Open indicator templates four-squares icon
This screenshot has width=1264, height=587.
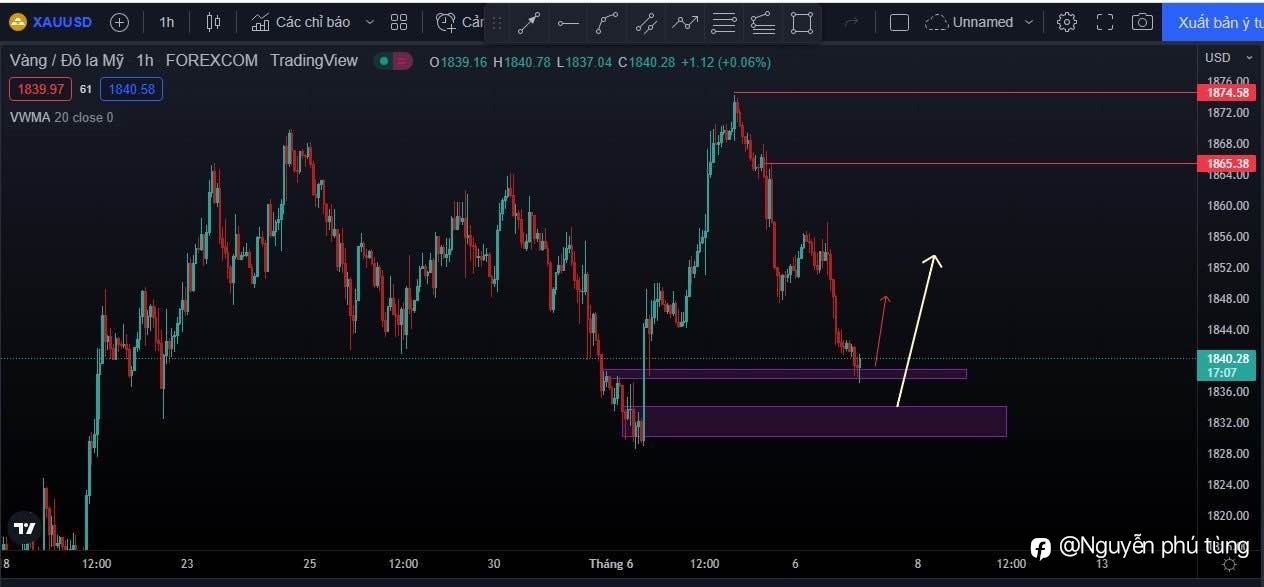399,22
